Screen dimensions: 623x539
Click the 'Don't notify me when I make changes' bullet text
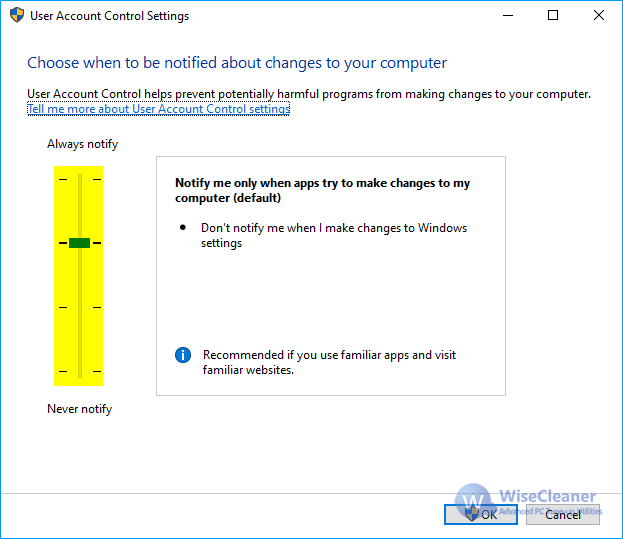pyautogui.click(x=334, y=235)
